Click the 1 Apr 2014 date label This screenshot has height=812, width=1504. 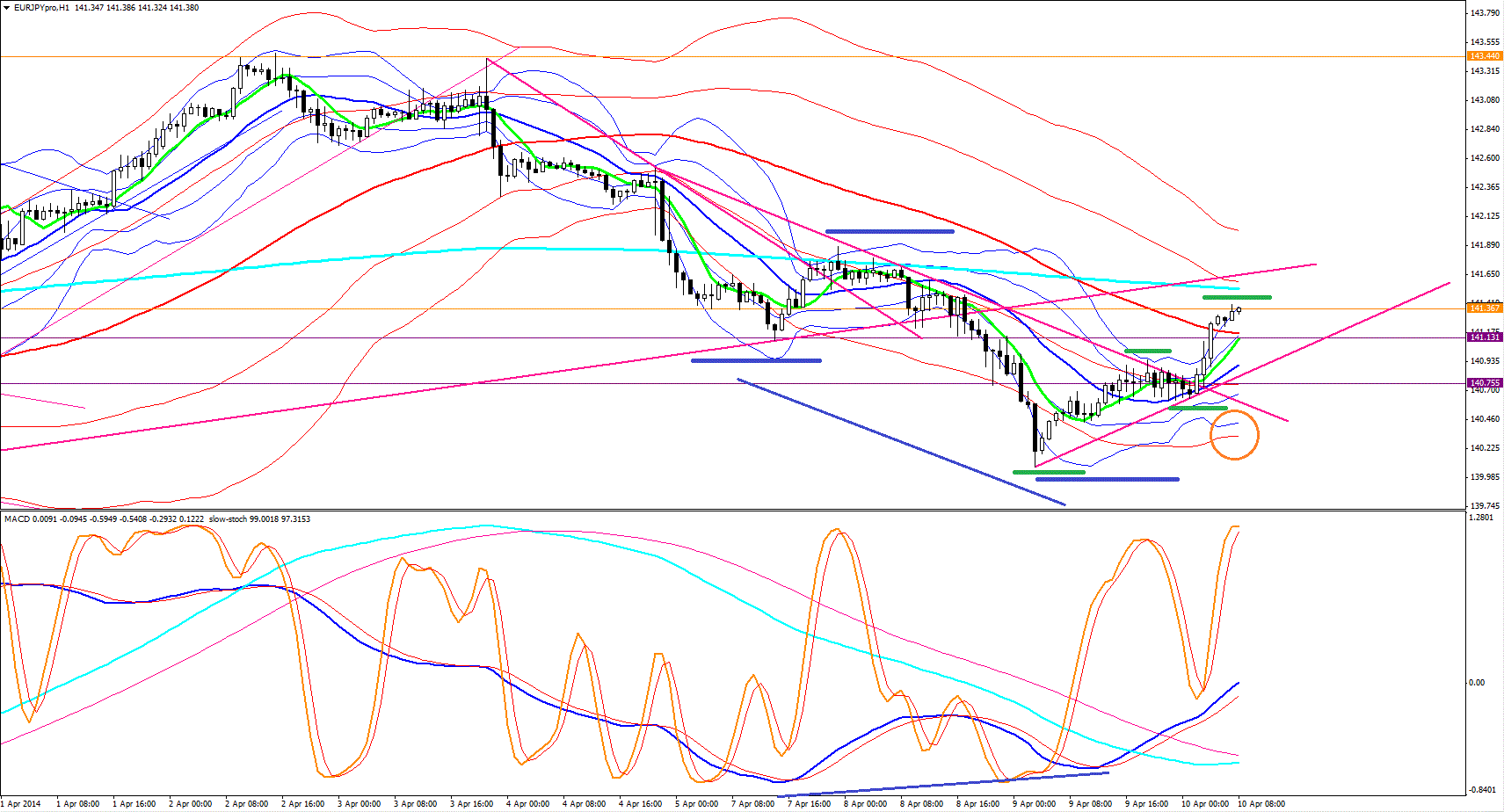[x=20, y=804]
